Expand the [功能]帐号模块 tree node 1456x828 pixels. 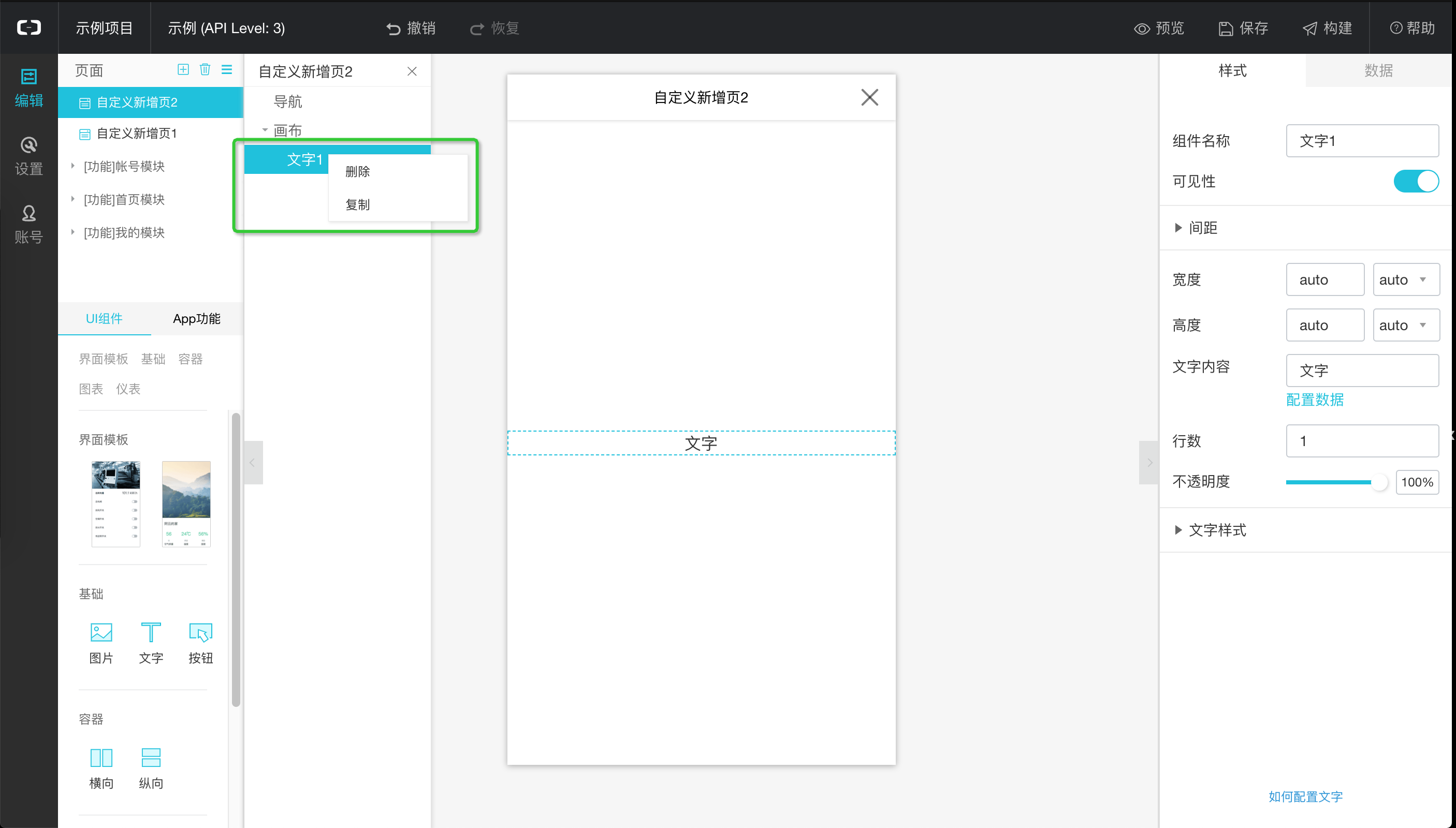pos(72,166)
